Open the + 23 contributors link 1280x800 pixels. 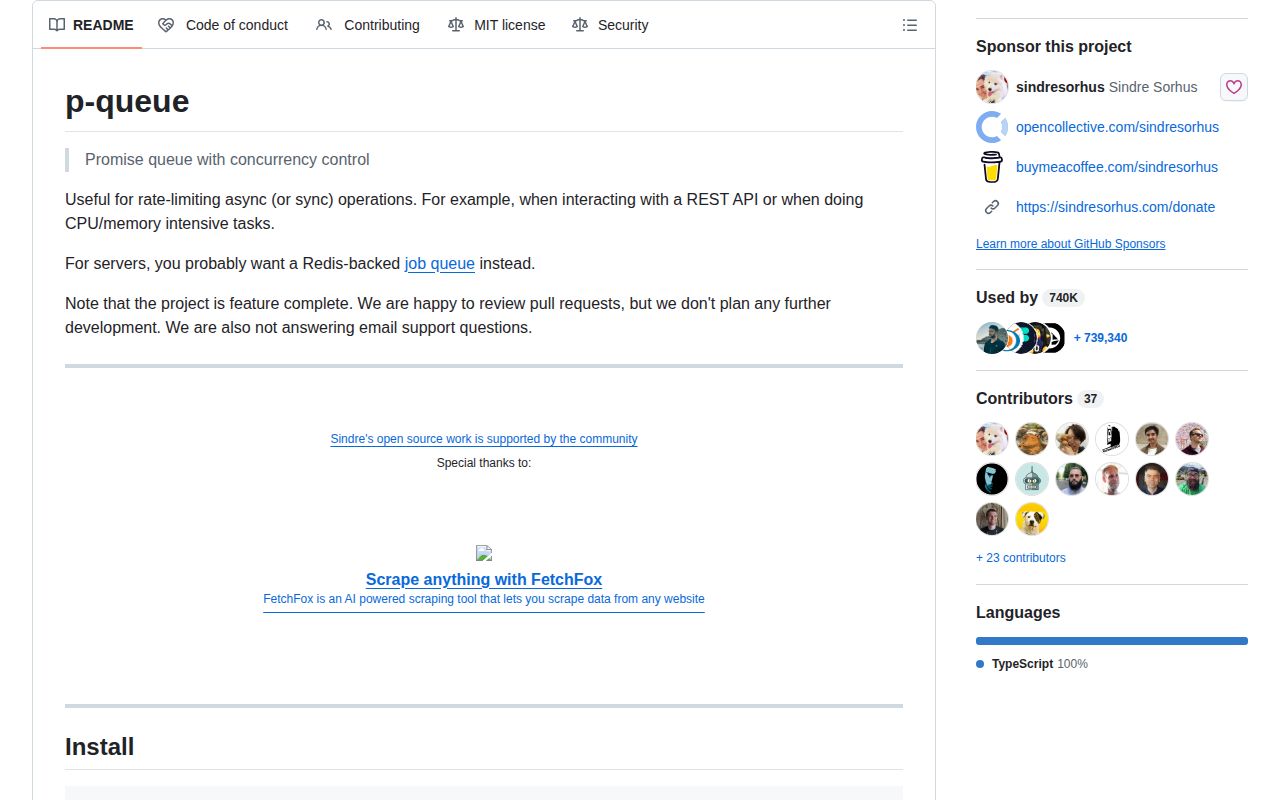point(1021,558)
